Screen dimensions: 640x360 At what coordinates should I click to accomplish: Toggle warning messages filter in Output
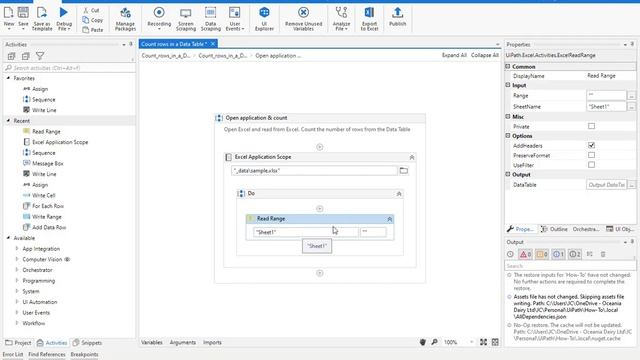(x=542, y=254)
